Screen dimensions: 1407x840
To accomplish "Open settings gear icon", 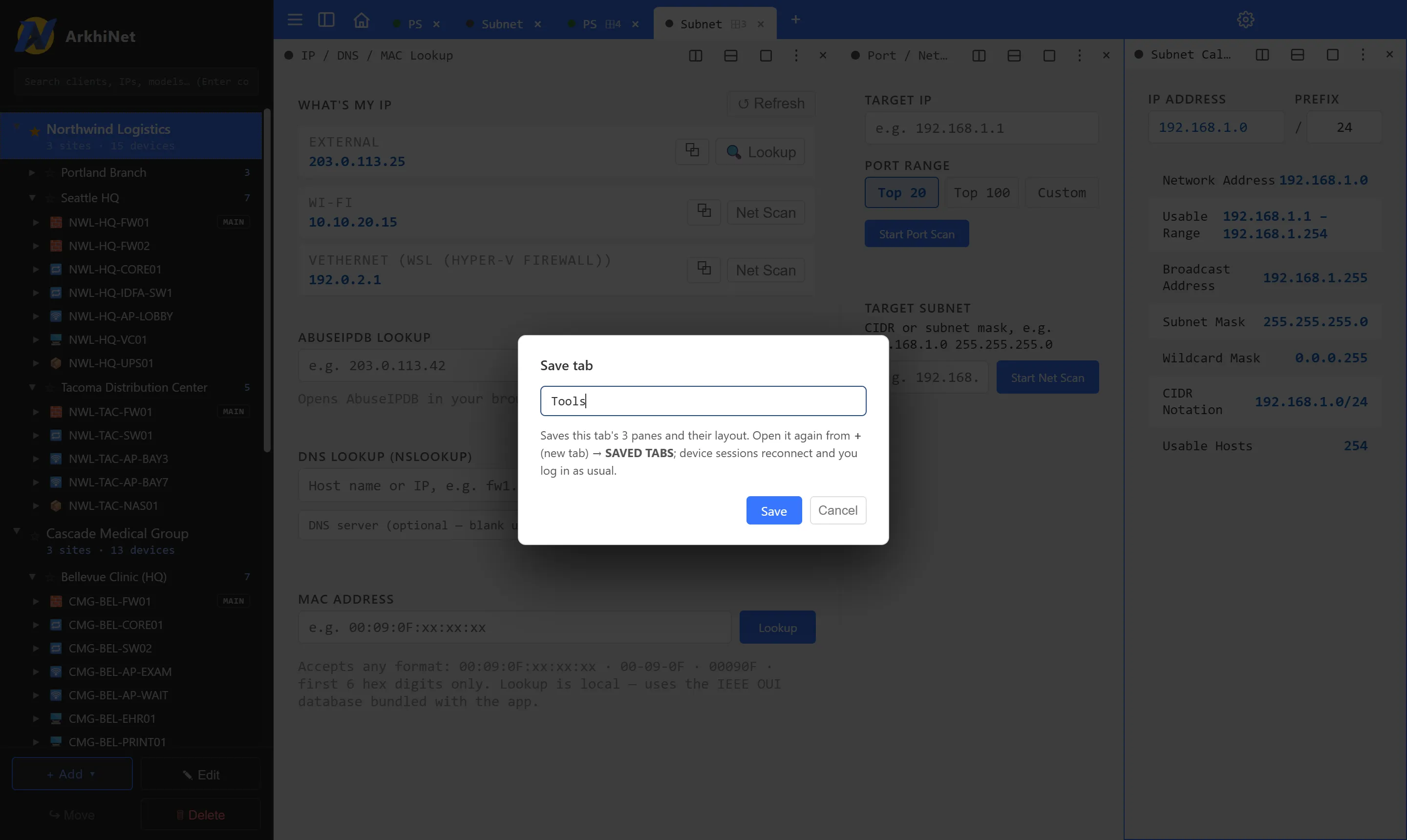I will 1245,20.
